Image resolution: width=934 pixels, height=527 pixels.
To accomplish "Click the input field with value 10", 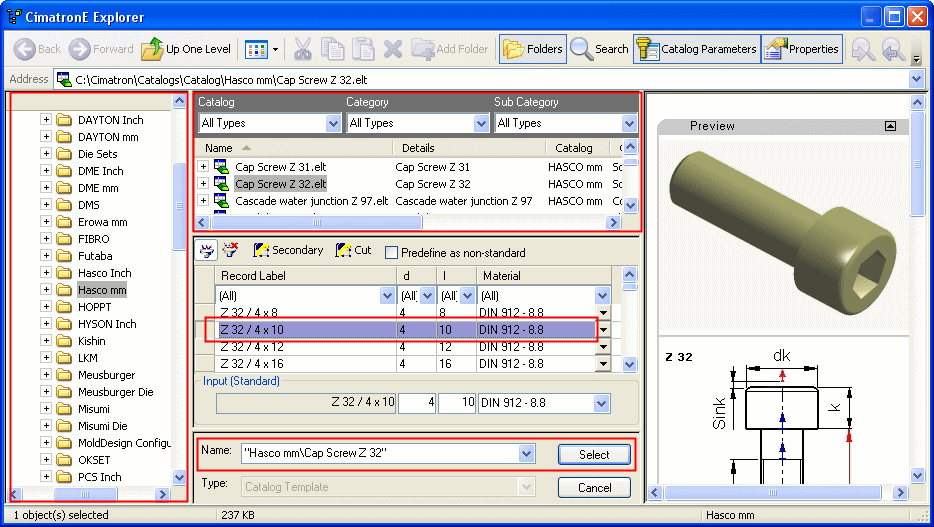I will pos(457,403).
